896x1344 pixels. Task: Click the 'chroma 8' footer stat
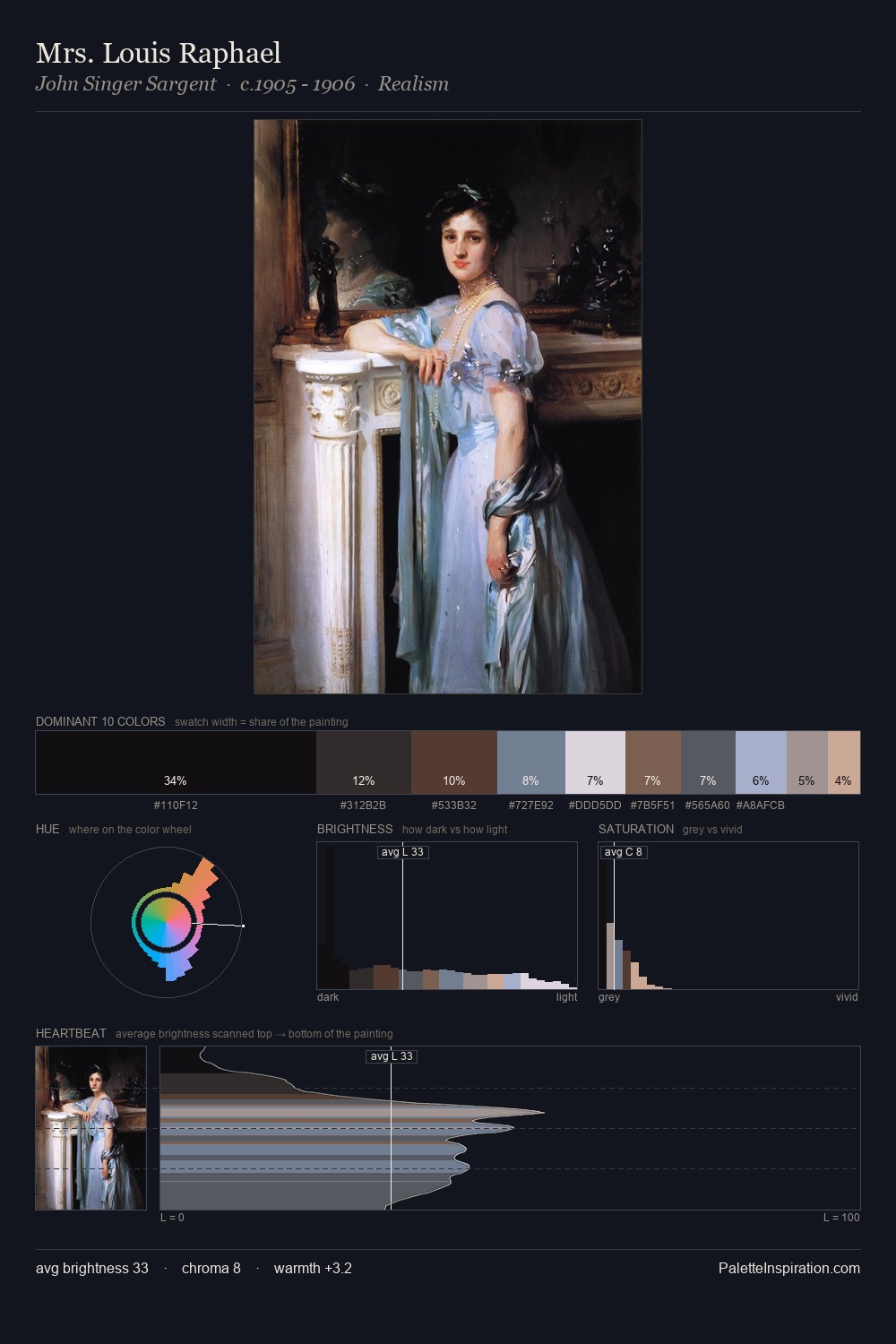211,1268
